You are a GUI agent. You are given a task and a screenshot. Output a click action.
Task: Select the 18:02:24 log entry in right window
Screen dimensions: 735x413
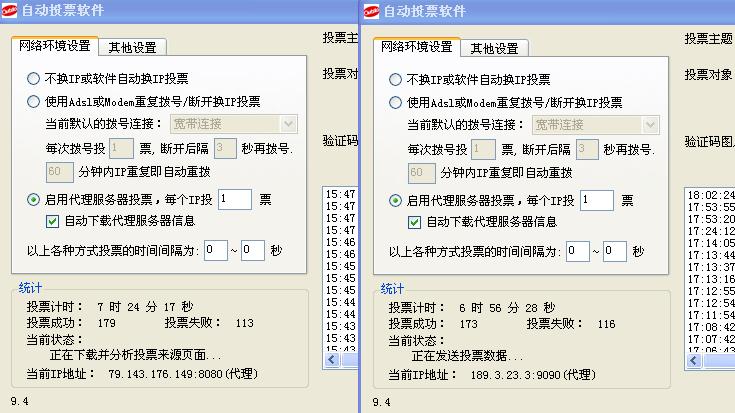tap(708, 194)
